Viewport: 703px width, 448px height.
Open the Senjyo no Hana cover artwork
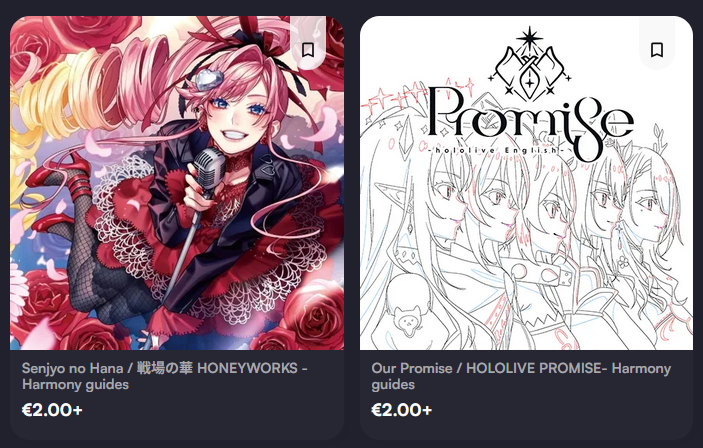[x=177, y=183]
